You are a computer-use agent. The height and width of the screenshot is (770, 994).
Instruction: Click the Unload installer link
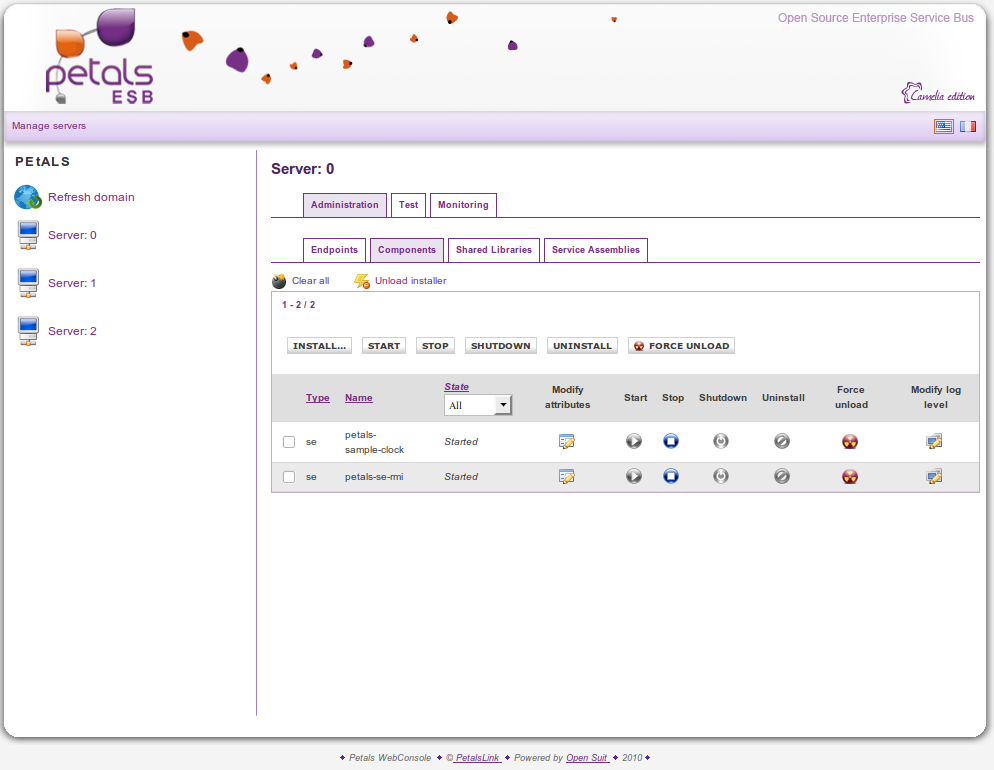click(410, 281)
